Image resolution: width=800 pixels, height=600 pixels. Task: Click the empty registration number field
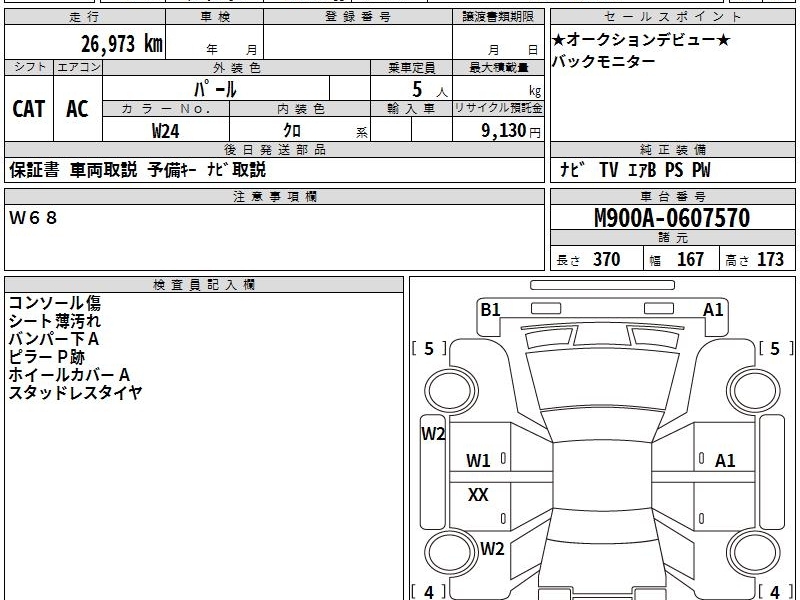(x=358, y=42)
